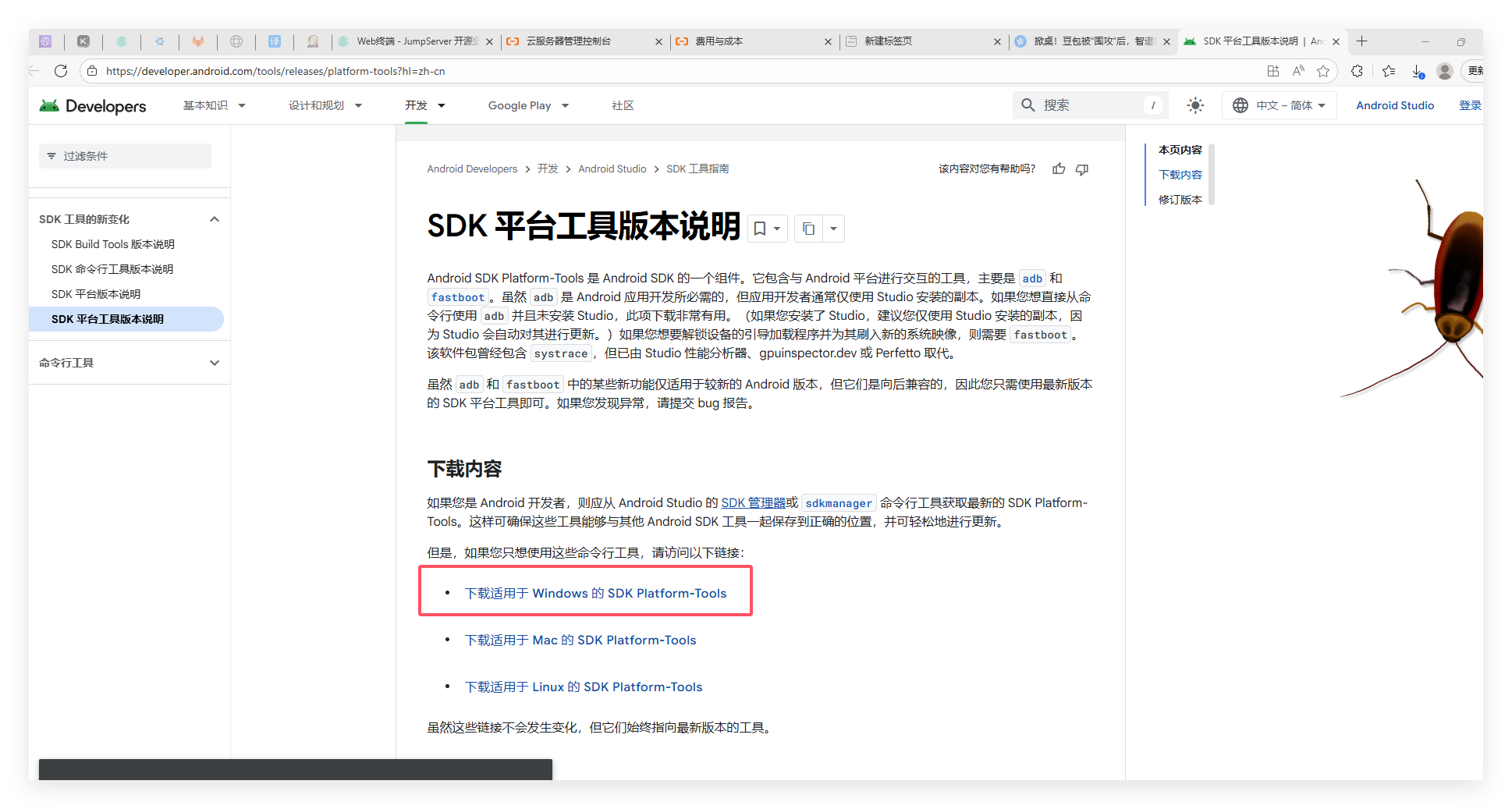Screen dimensions: 1512x809
Task: Select SDK Build Tools 版本说明 in sidebar
Action: click(112, 243)
